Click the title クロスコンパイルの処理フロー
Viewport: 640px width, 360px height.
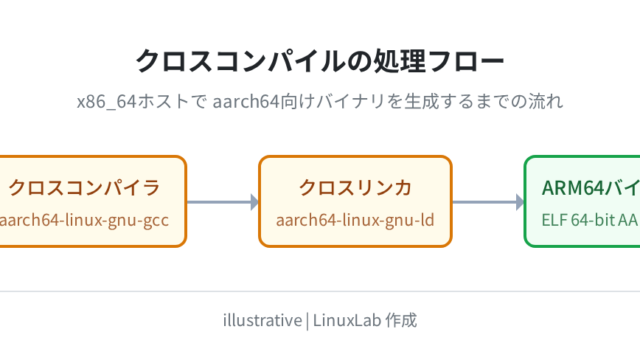[x=320, y=61]
